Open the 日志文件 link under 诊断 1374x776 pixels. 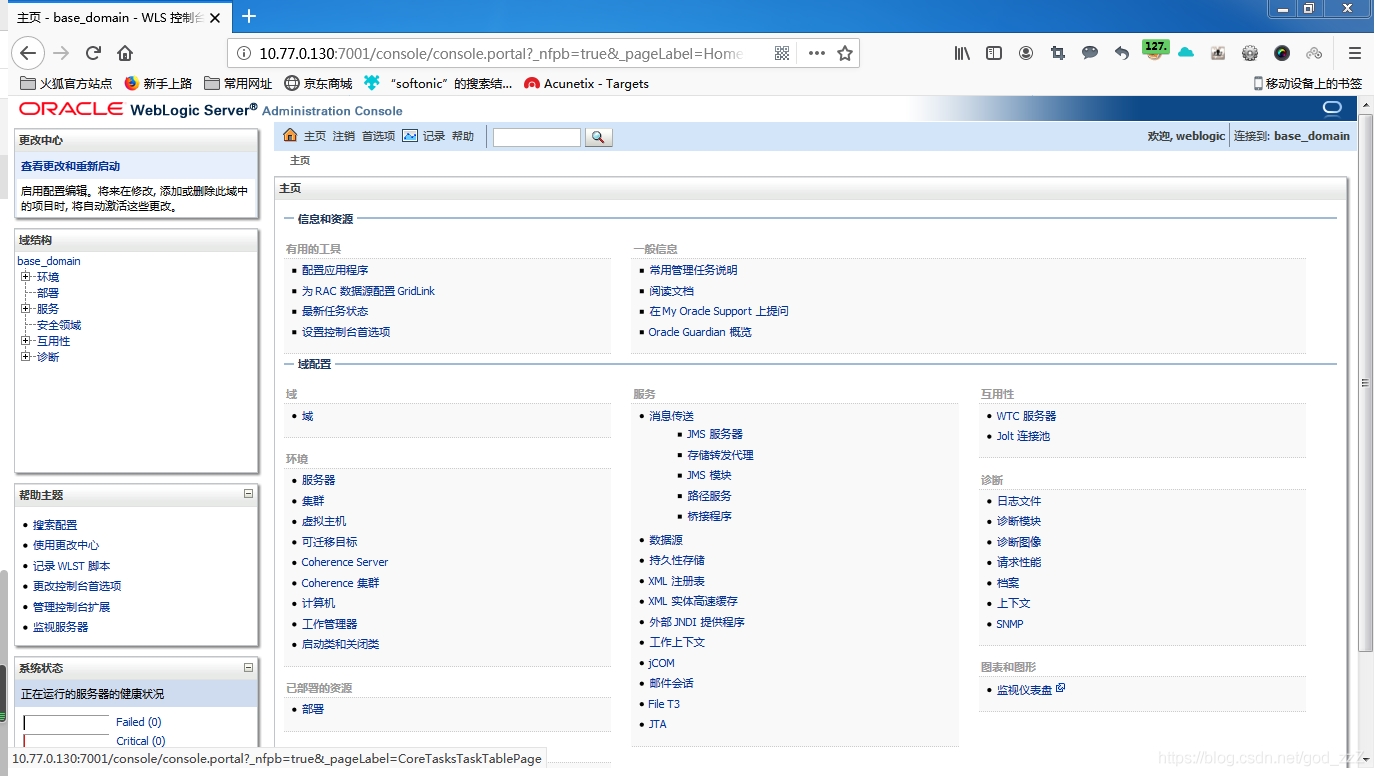pos(1019,501)
